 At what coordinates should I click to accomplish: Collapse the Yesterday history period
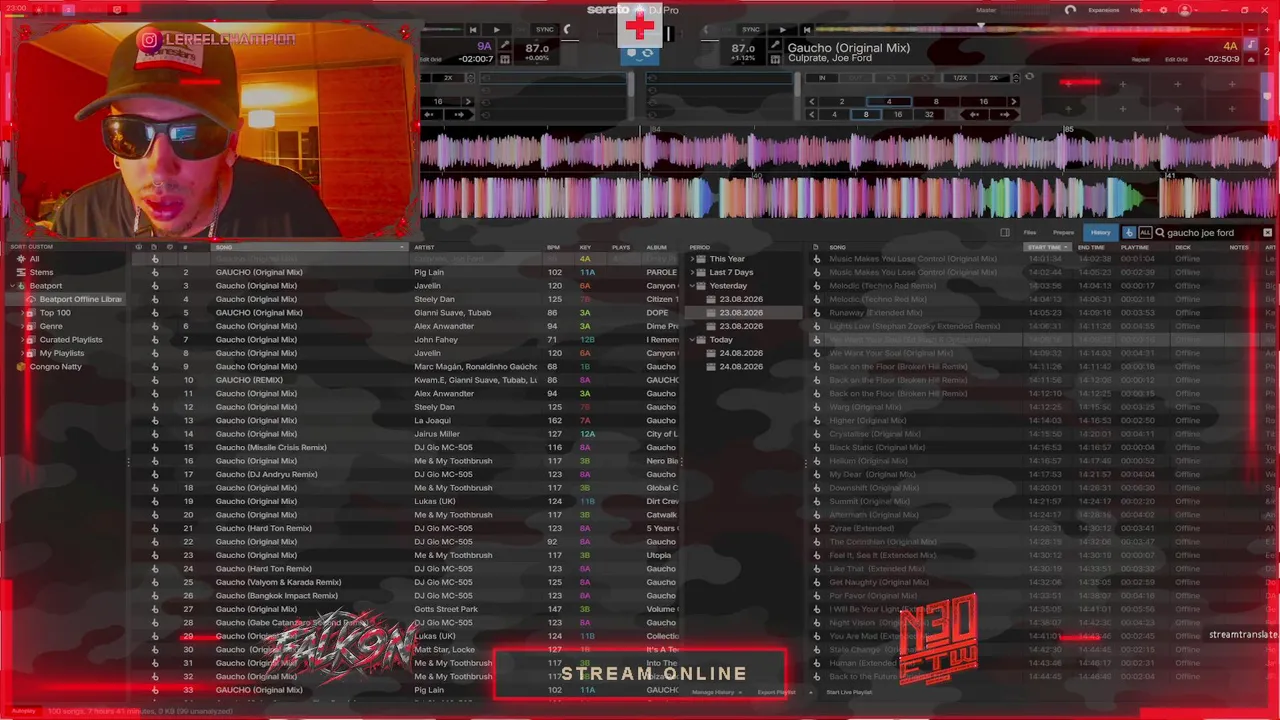(x=692, y=286)
